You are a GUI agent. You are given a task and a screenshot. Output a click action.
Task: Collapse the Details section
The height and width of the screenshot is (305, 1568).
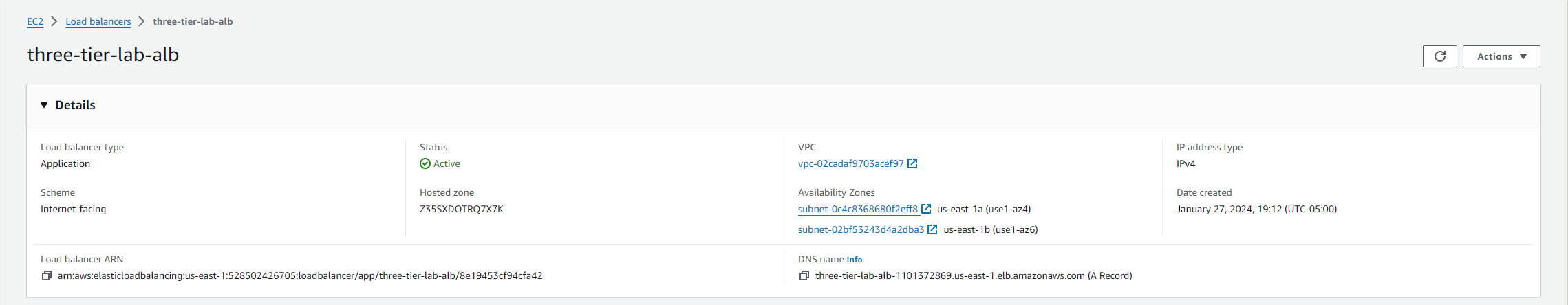[44, 105]
